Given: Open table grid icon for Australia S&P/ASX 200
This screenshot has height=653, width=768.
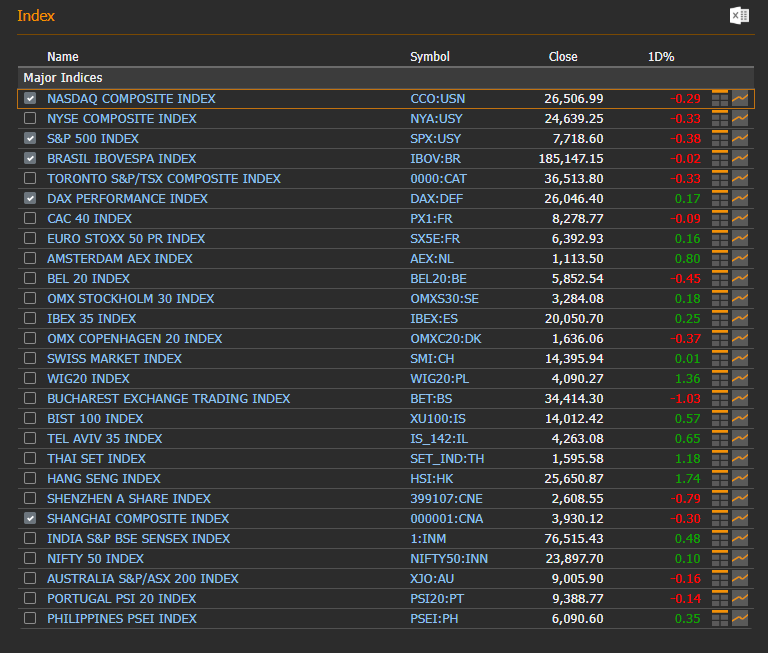Looking at the screenshot, I should (720, 579).
